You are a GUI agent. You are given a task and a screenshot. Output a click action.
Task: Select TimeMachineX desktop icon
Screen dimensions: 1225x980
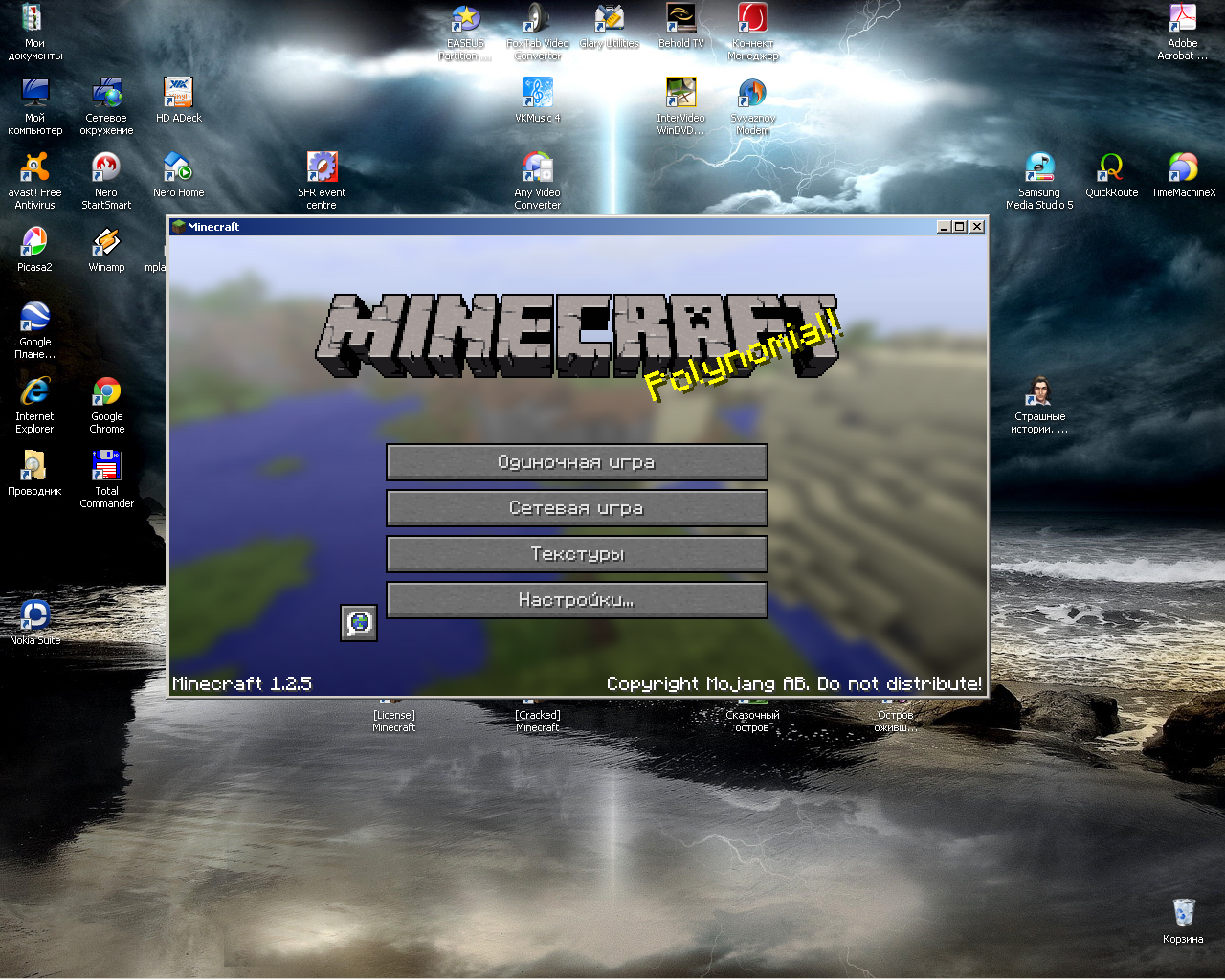[x=1183, y=175]
